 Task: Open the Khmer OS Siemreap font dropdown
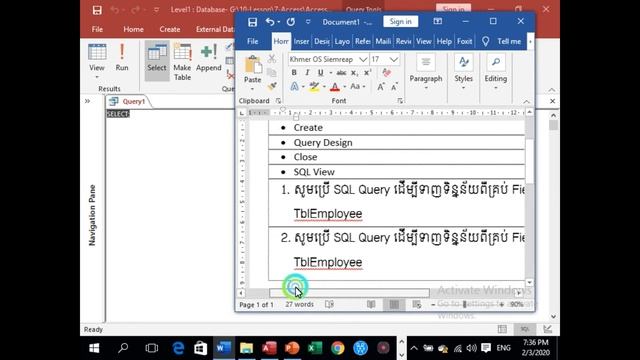[x=362, y=60]
